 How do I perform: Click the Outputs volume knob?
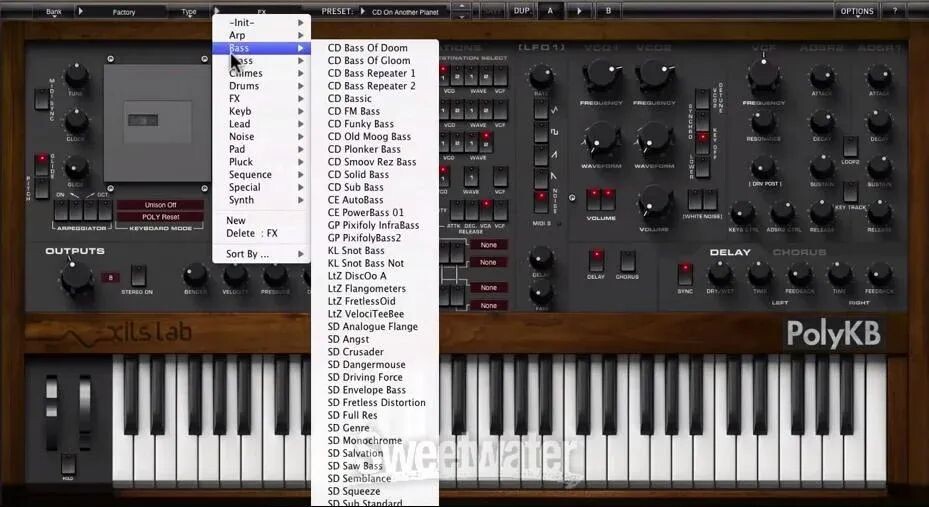tap(76, 278)
